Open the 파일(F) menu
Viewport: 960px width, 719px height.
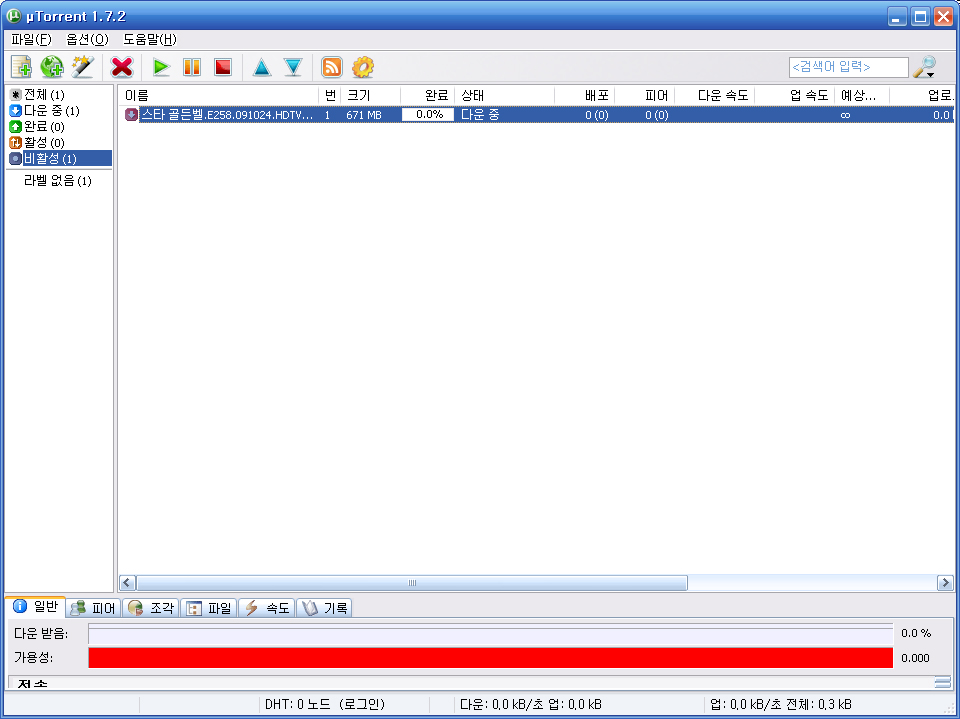(31, 39)
